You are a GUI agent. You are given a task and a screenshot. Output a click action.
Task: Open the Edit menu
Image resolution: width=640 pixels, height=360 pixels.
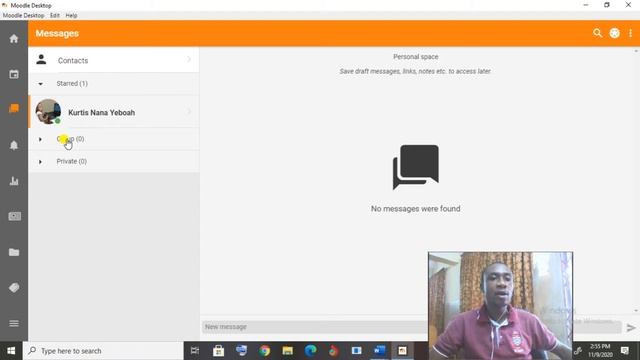click(55, 16)
